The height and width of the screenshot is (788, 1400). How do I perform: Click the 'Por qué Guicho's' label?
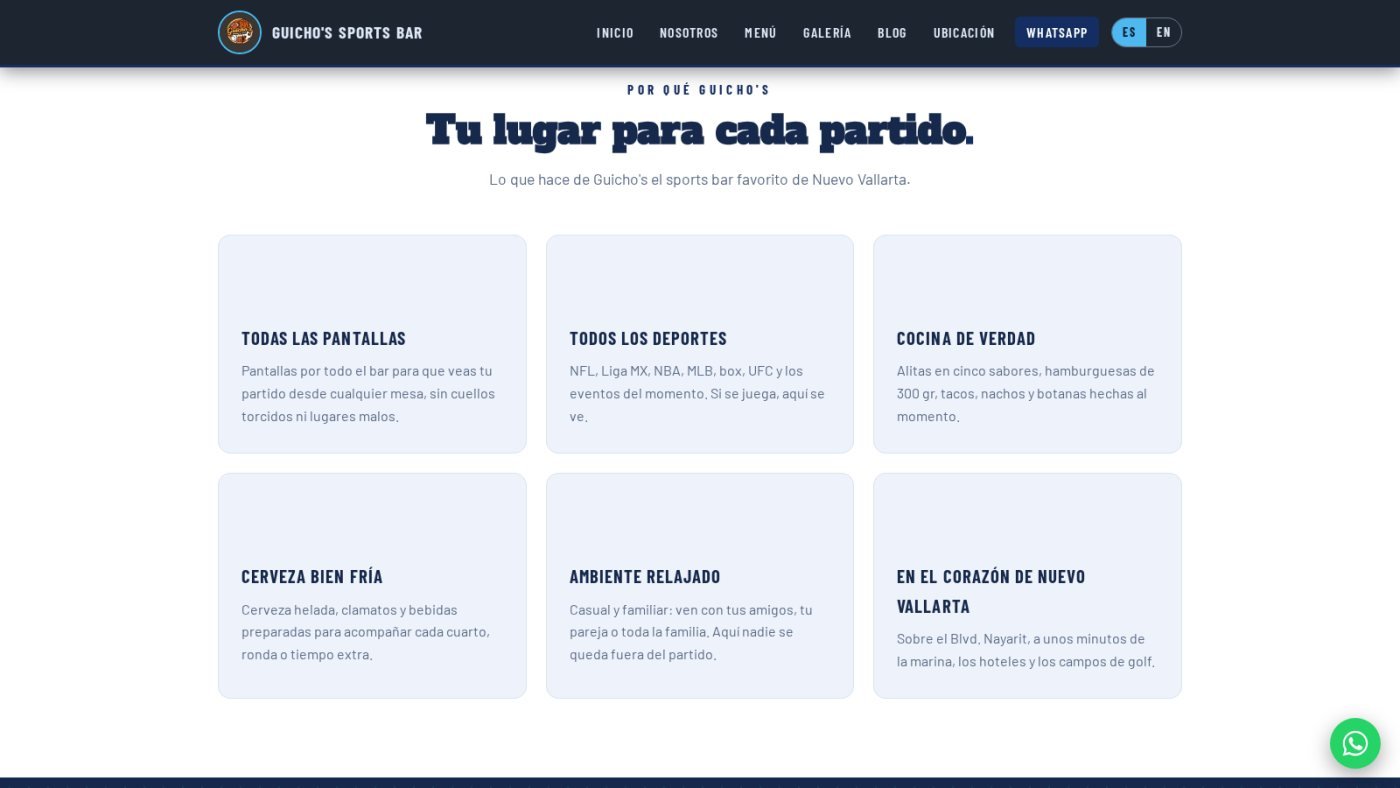point(699,90)
